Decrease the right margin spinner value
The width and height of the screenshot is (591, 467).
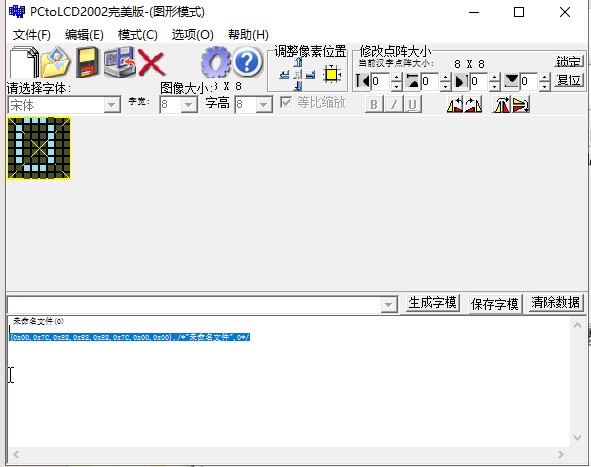pyautogui.click(x=495, y=86)
